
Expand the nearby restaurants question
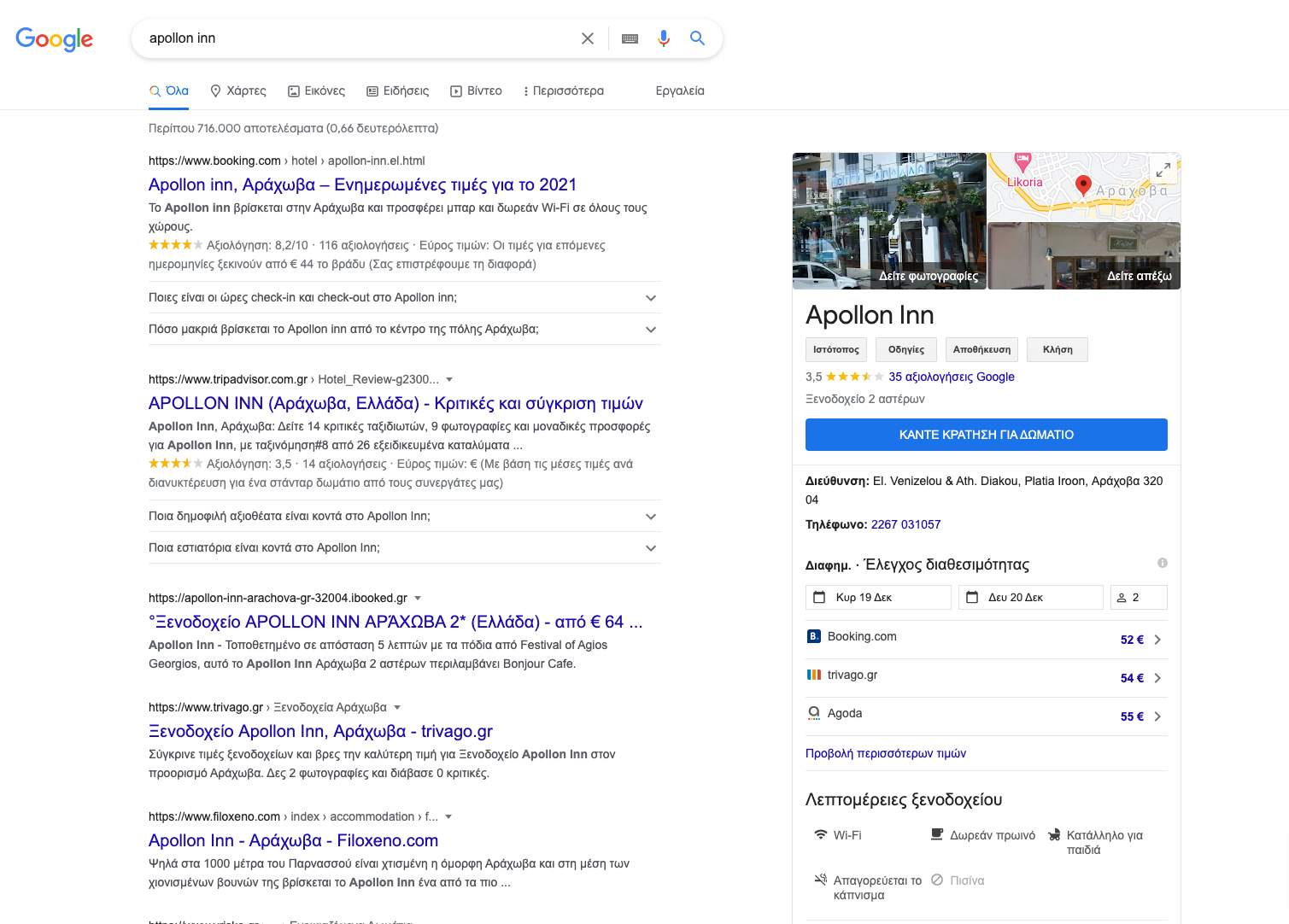[x=405, y=547]
